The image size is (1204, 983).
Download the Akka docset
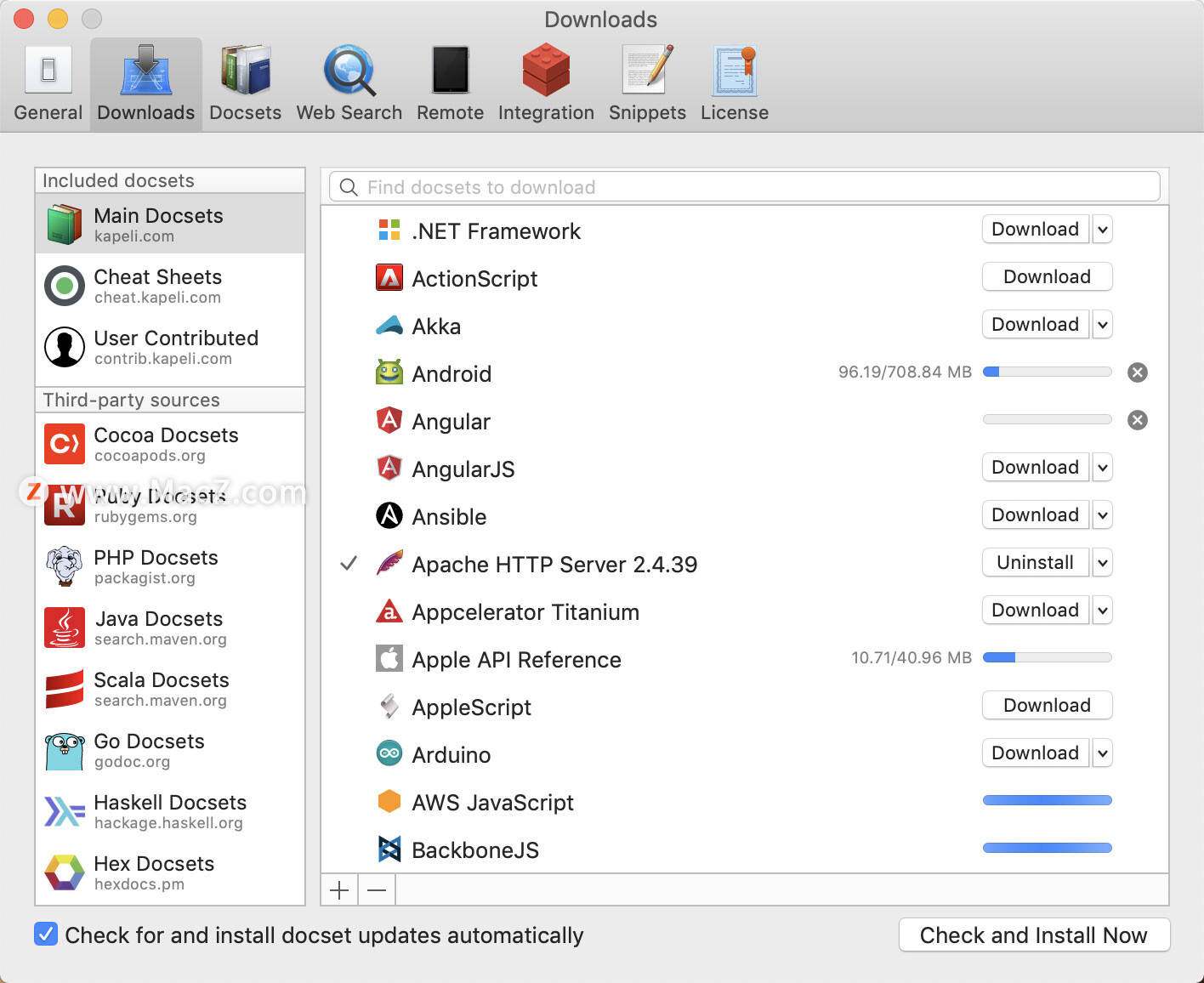coord(1036,325)
